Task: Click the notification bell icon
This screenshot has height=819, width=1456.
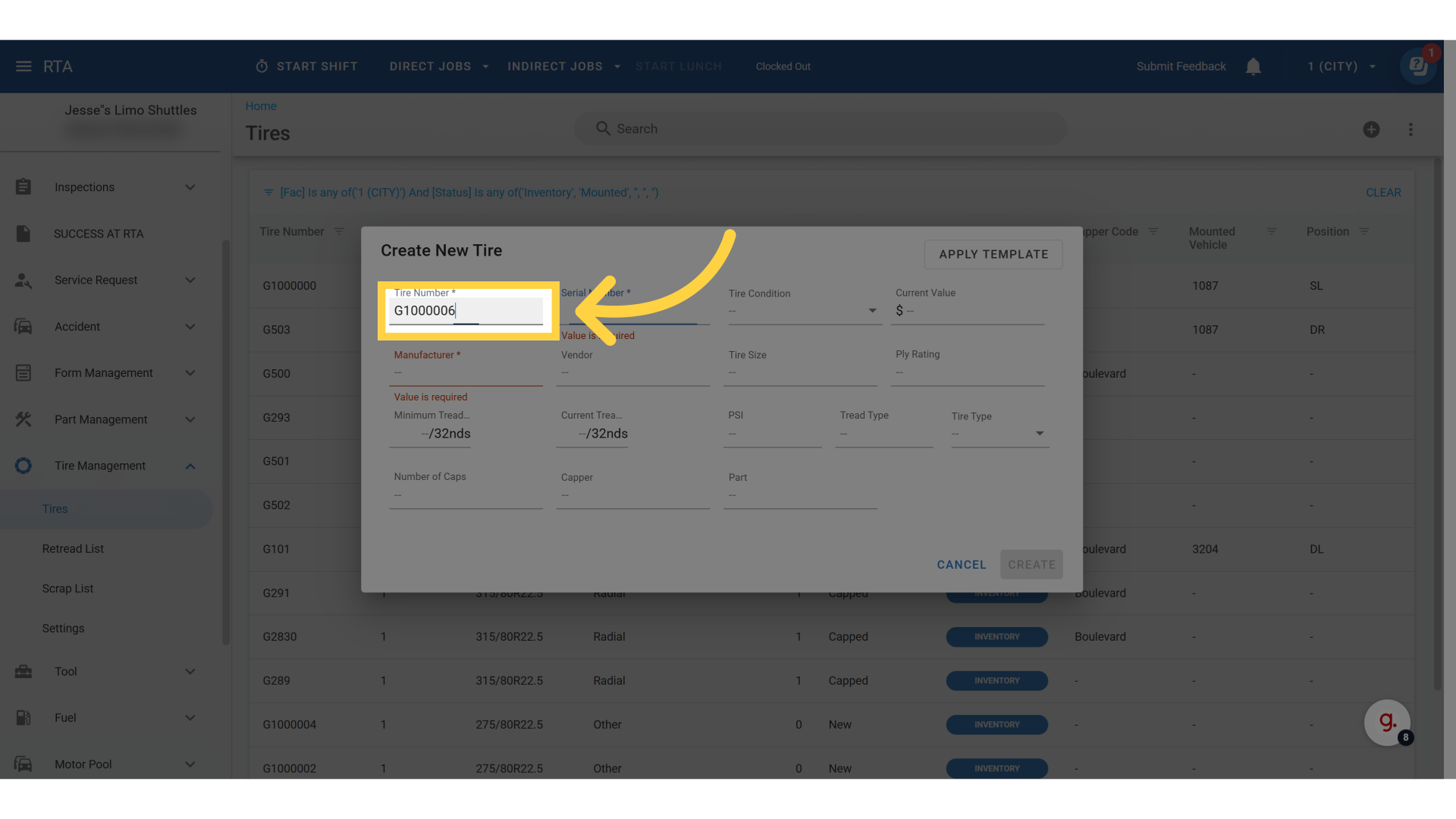Action: coord(1253,67)
